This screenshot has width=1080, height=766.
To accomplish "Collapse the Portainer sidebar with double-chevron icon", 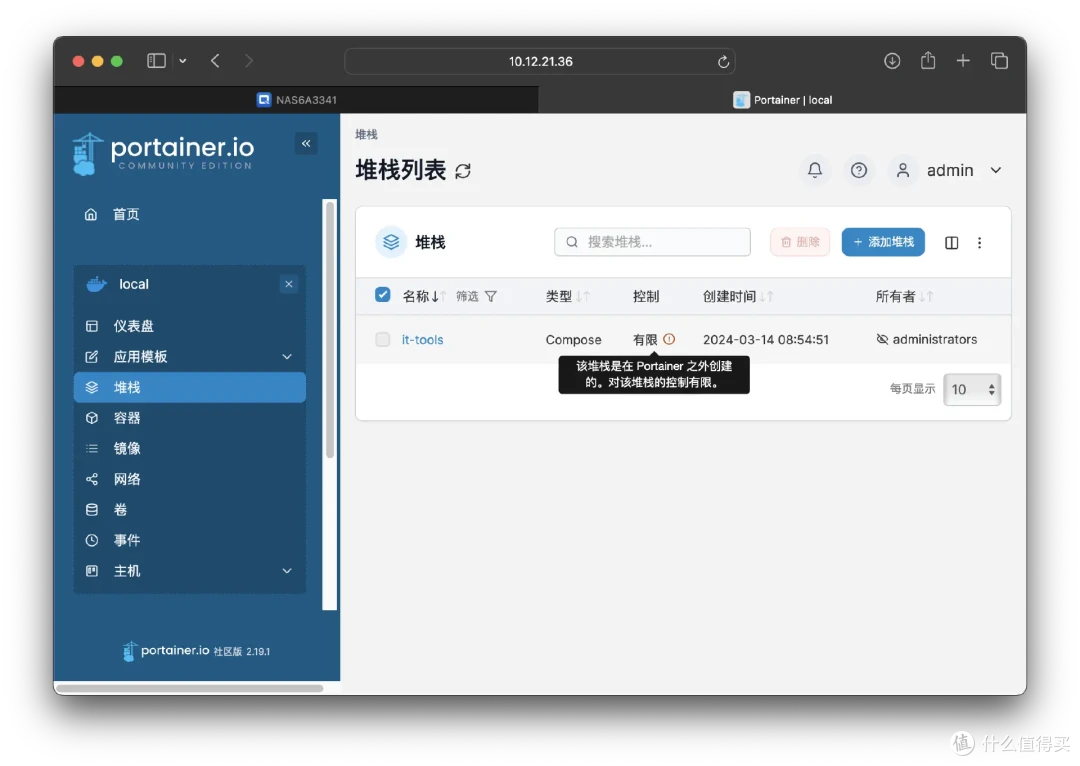I will [x=306, y=143].
